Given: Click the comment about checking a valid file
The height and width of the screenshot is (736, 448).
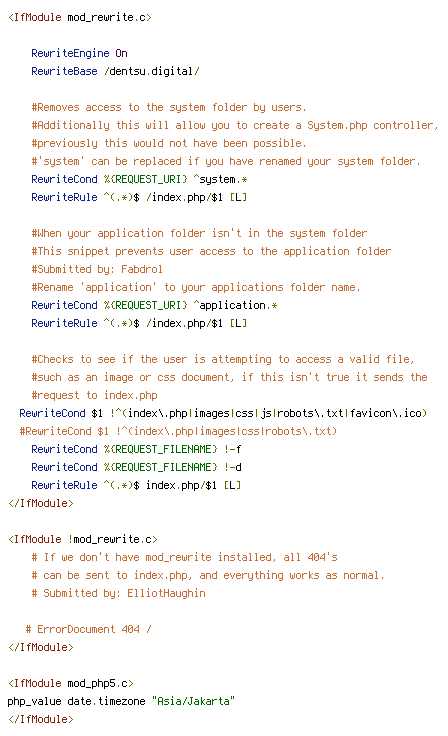Looking at the screenshot, I should tap(223, 359).
